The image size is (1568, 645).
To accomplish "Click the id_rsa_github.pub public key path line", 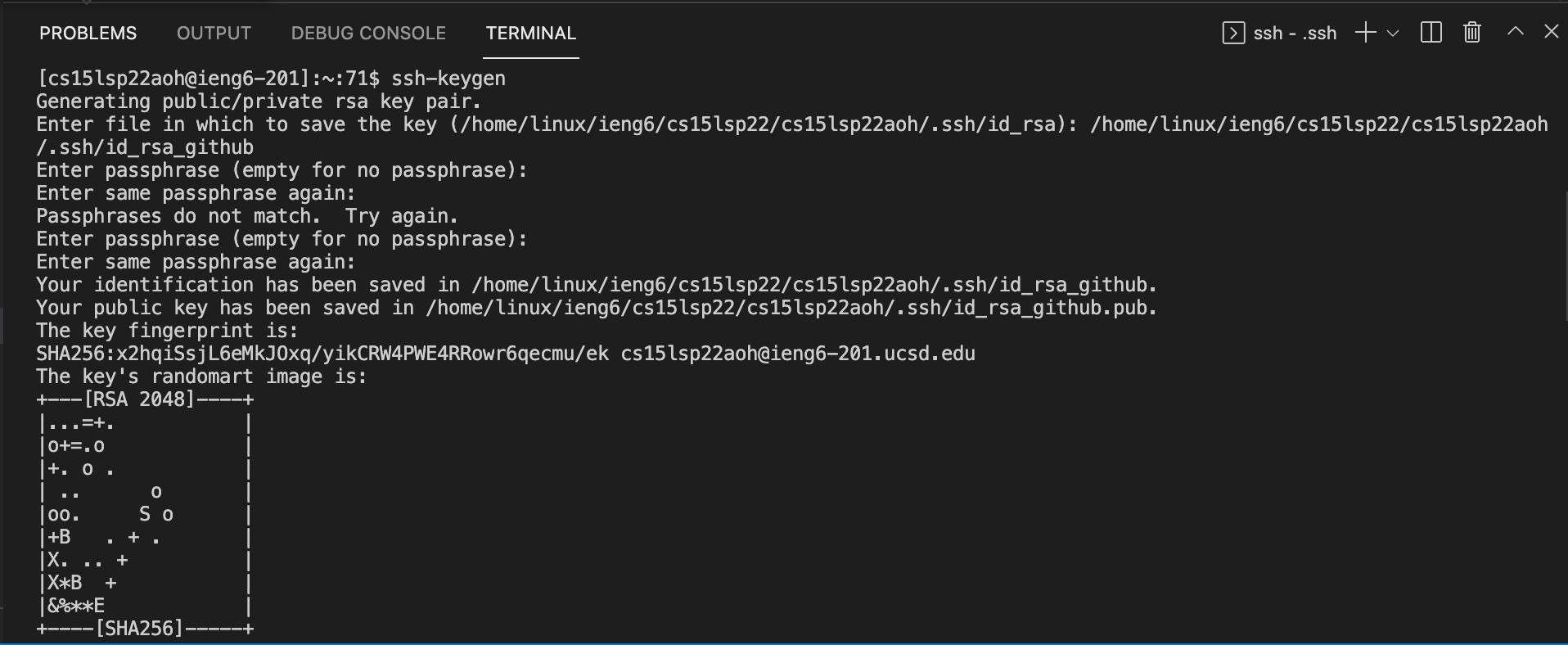I will [596, 308].
